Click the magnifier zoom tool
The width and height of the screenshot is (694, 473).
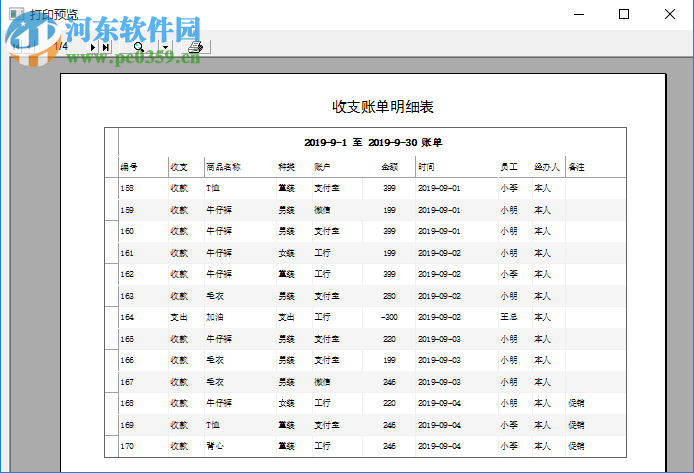pos(139,47)
